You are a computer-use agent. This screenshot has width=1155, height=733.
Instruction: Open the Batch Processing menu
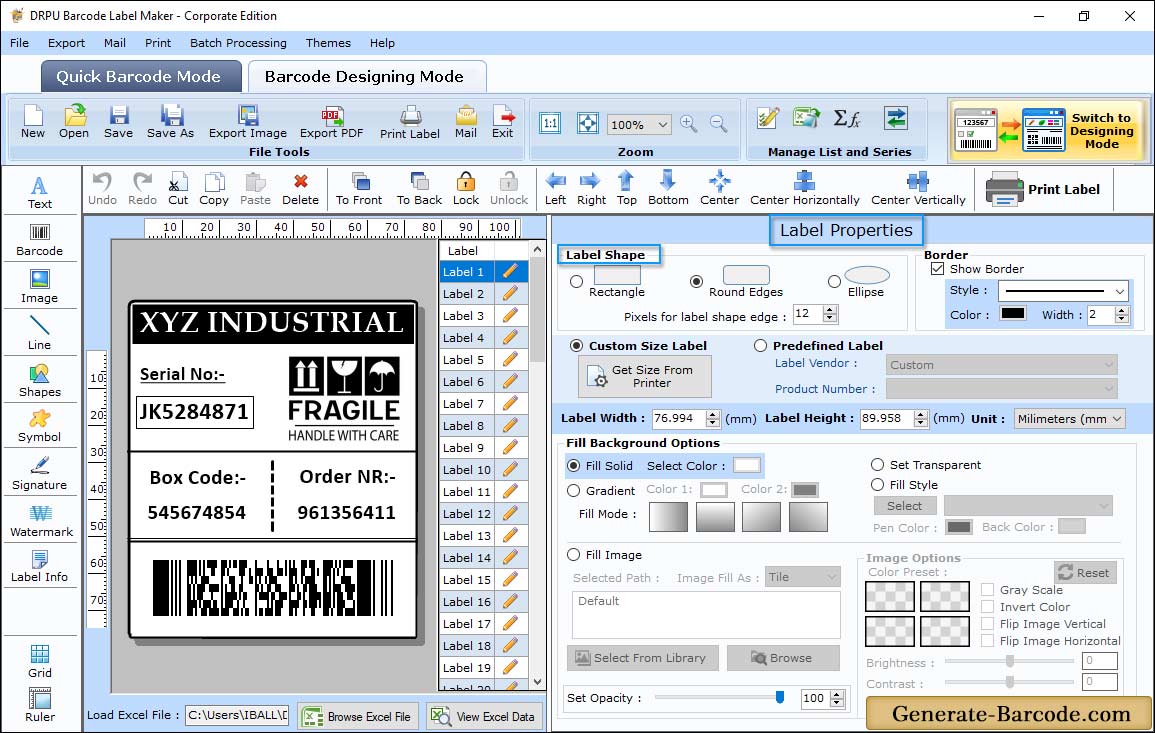[239, 43]
